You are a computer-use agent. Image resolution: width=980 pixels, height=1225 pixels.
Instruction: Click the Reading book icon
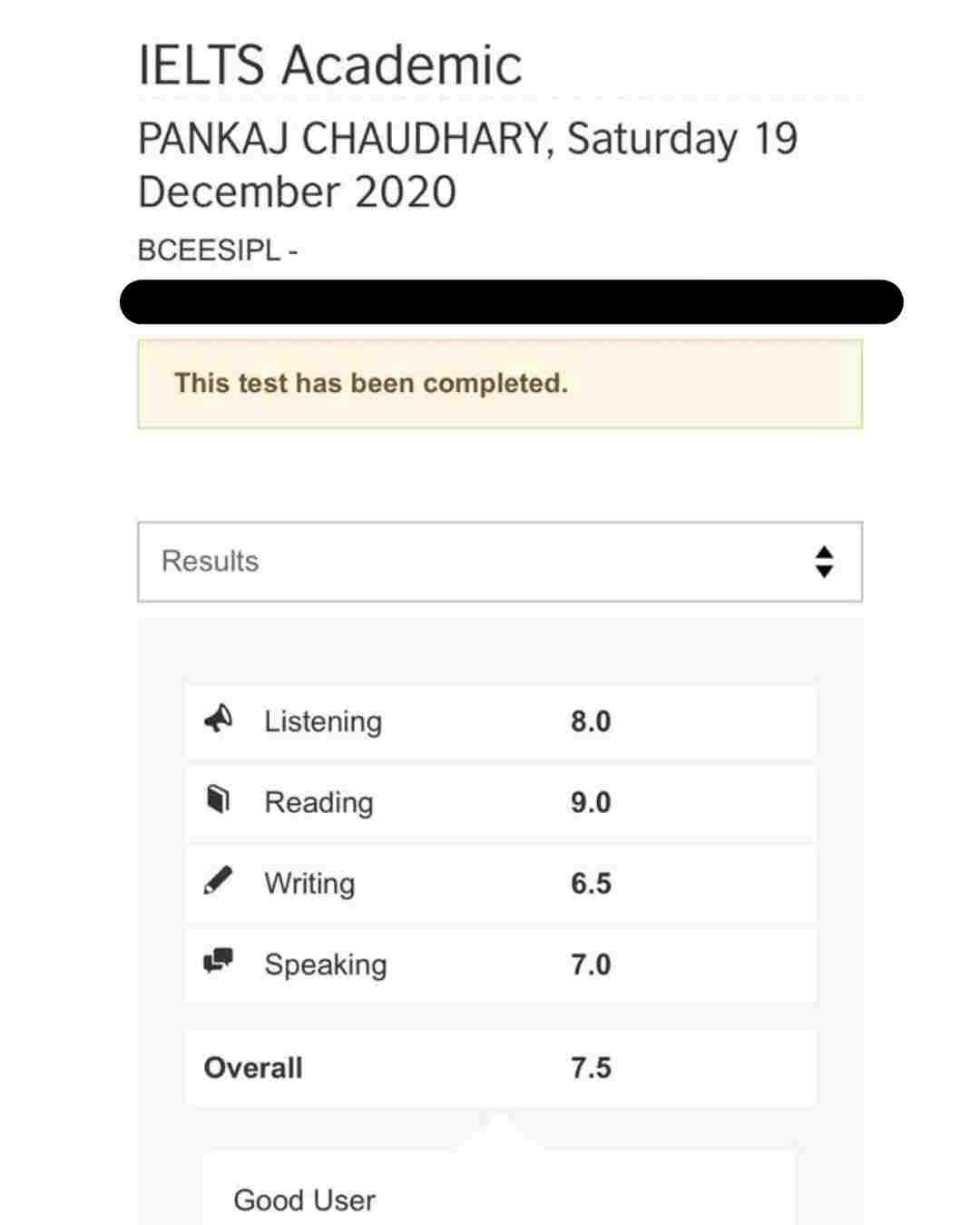point(218,800)
